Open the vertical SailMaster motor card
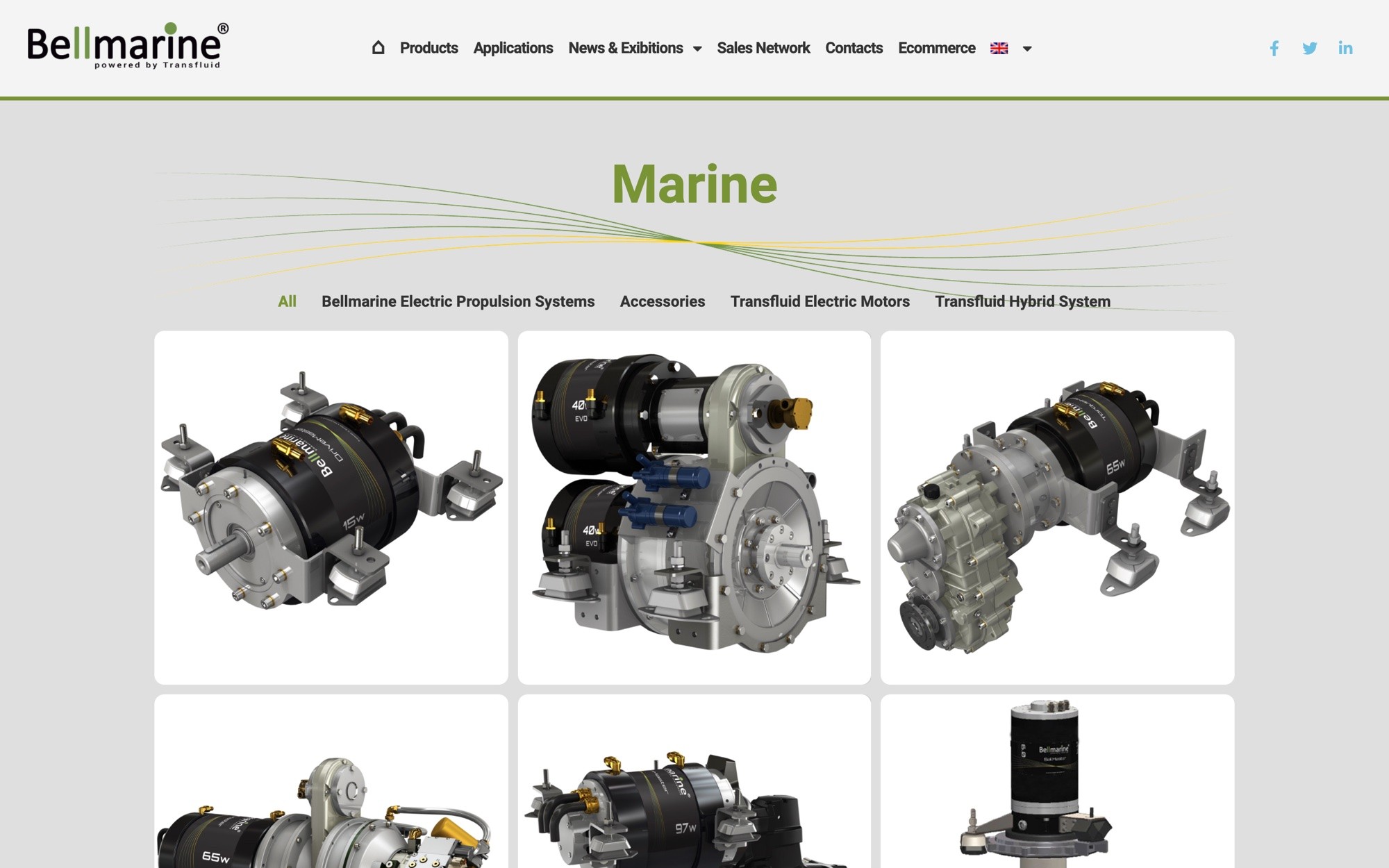The height and width of the screenshot is (868, 1389). pos(1057,781)
